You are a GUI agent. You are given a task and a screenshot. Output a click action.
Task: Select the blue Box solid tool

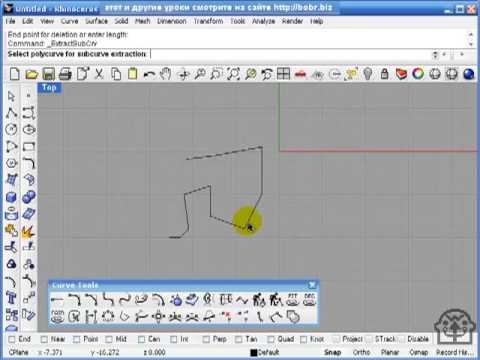pos(11,197)
